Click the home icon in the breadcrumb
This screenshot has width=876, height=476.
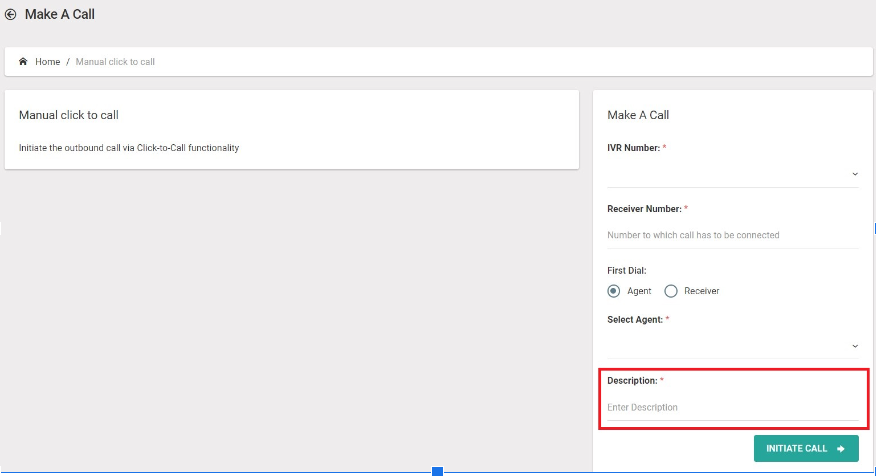tap(23, 61)
